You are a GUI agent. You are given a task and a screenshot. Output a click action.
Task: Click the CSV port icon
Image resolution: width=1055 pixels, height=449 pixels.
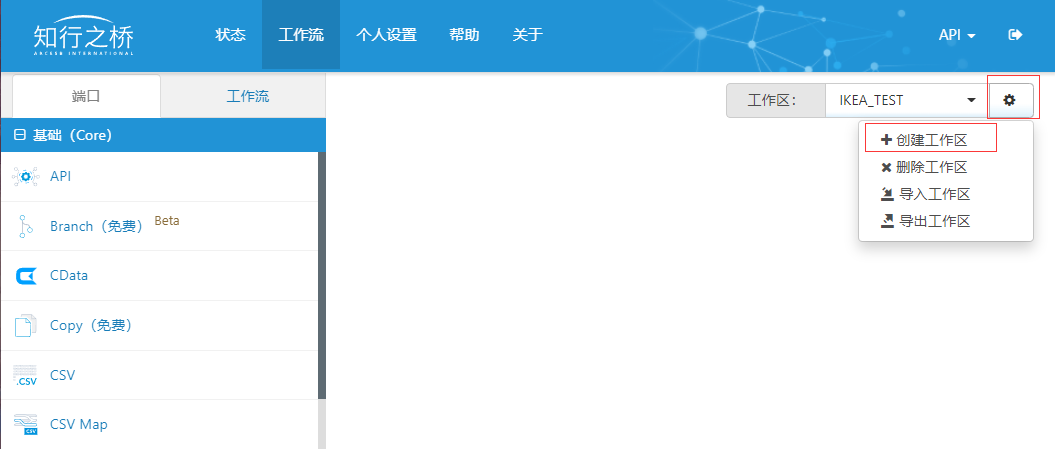click(26, 375)
